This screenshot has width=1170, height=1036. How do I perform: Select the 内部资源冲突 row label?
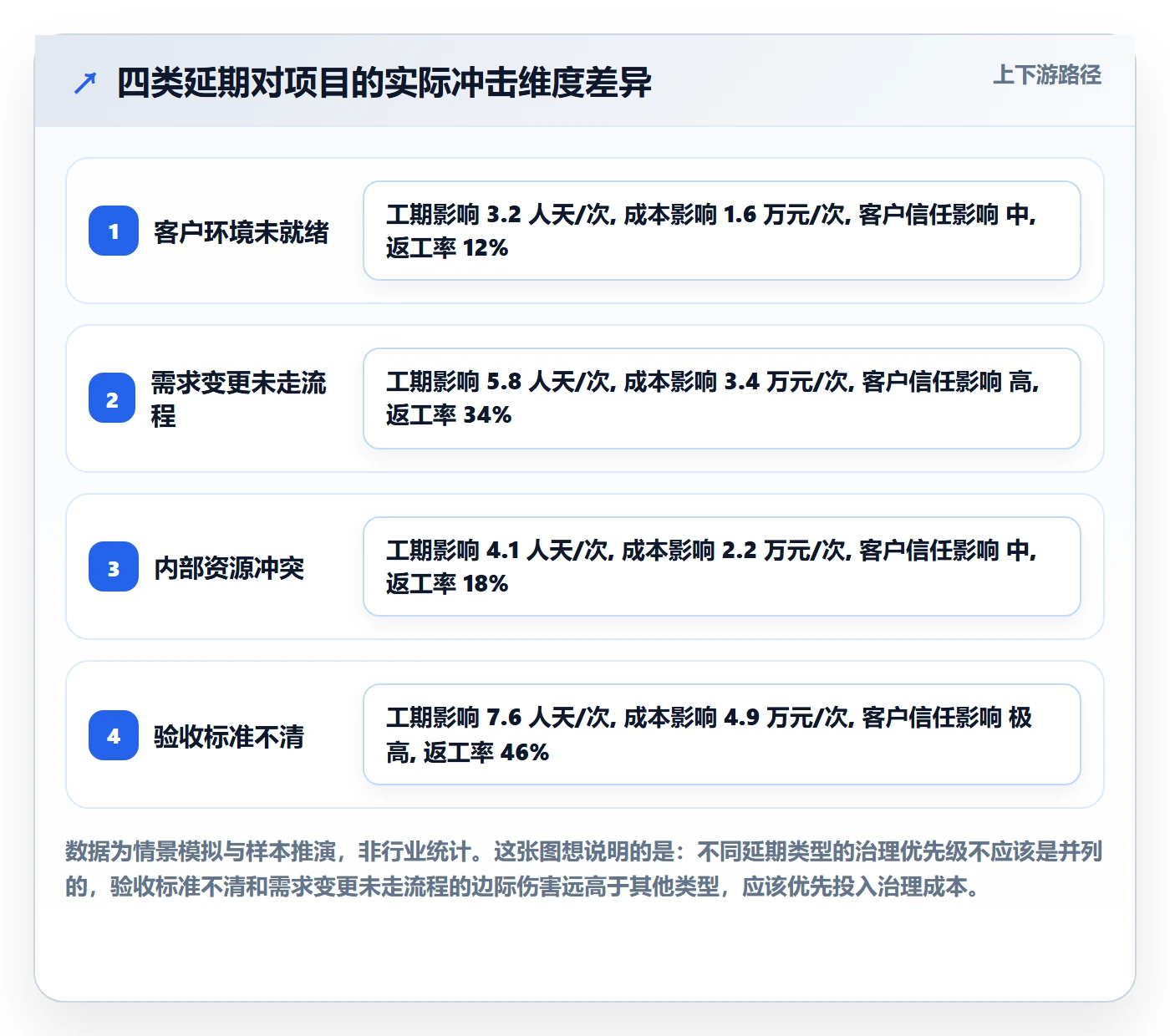pos(229,568)
